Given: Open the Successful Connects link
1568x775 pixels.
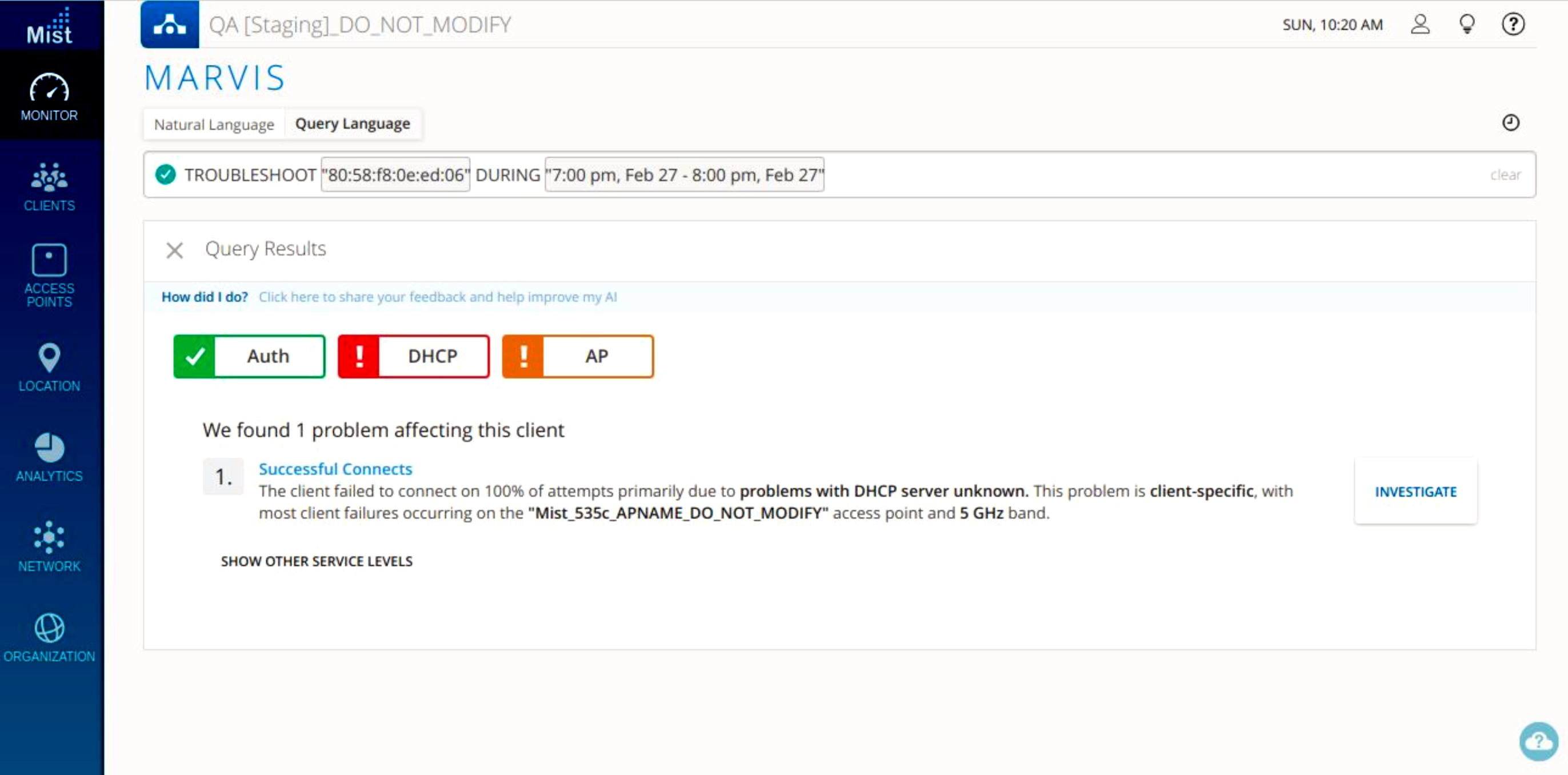Looking at the screenshot, I should (x=335, y=469).
